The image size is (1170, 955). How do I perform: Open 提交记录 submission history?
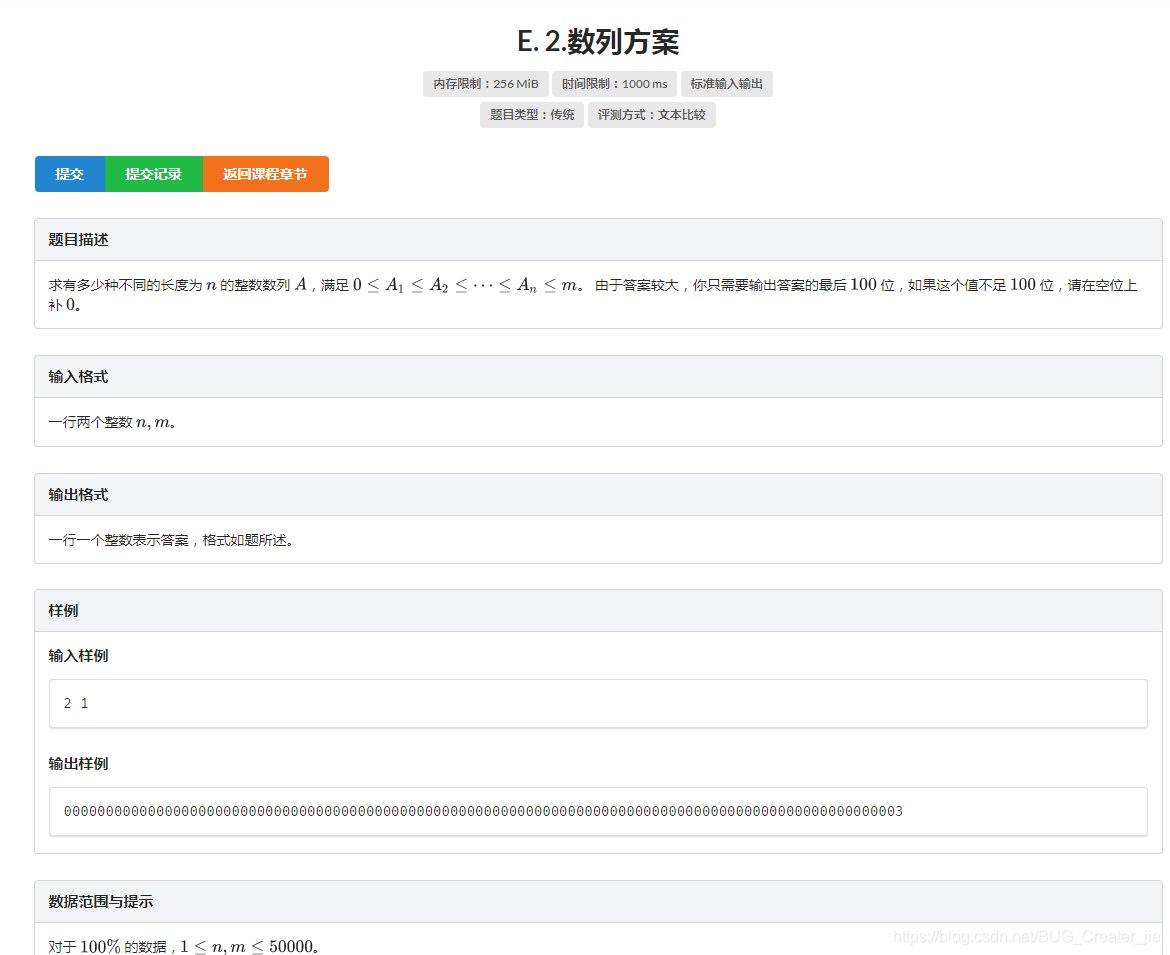(154, 173)
